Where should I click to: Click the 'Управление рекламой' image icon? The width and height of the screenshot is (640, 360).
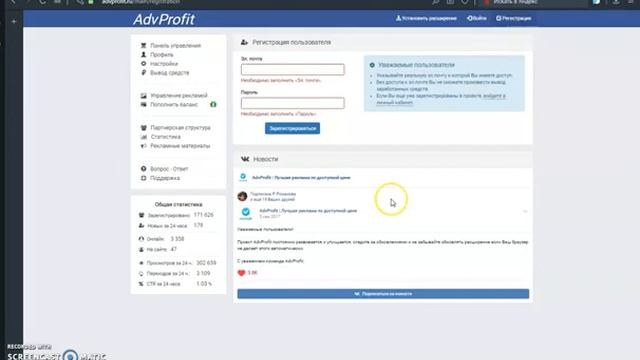pyautogui.click(x=143, y=96)
